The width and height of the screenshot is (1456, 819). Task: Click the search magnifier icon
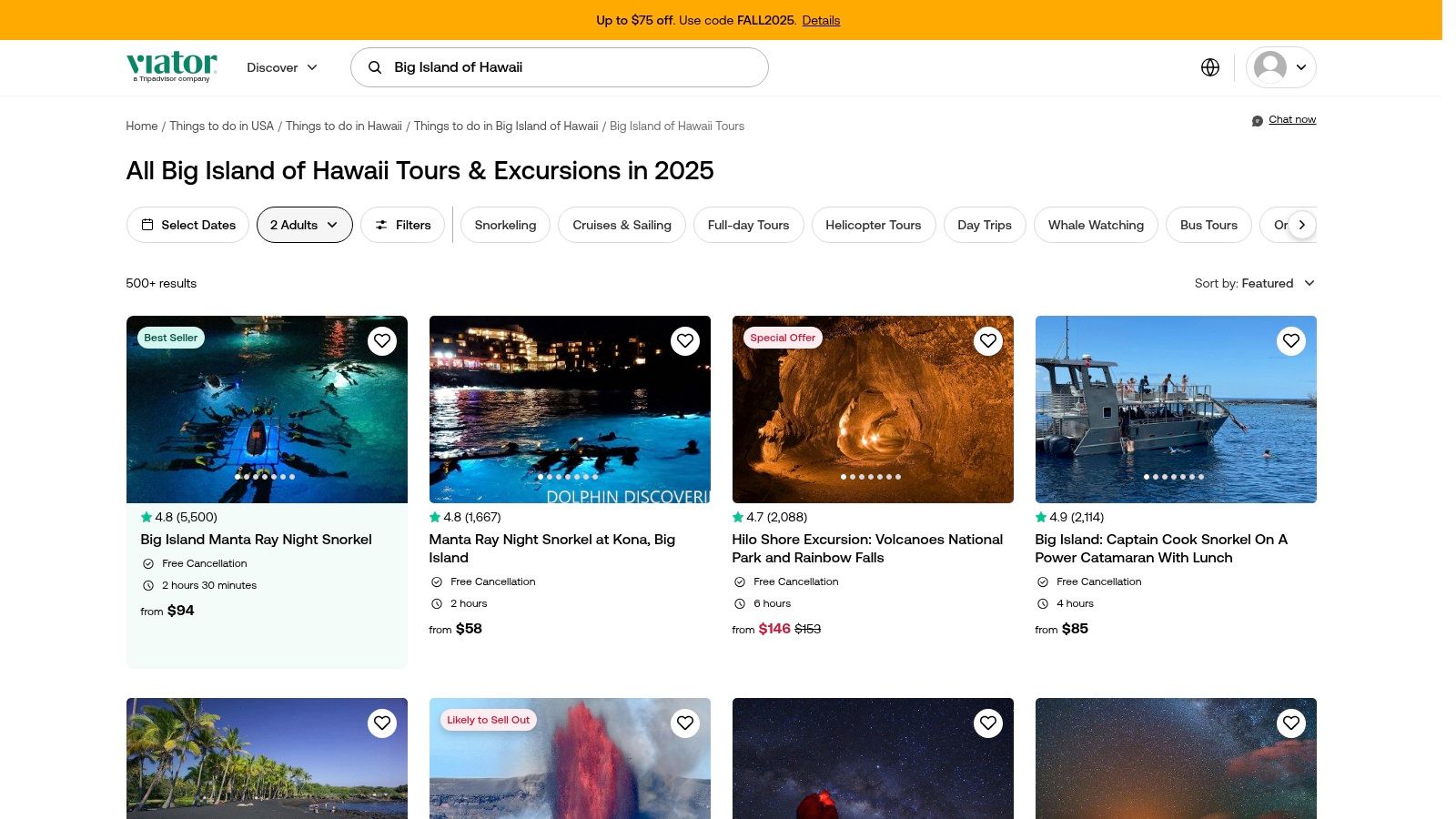pos(375,67)
